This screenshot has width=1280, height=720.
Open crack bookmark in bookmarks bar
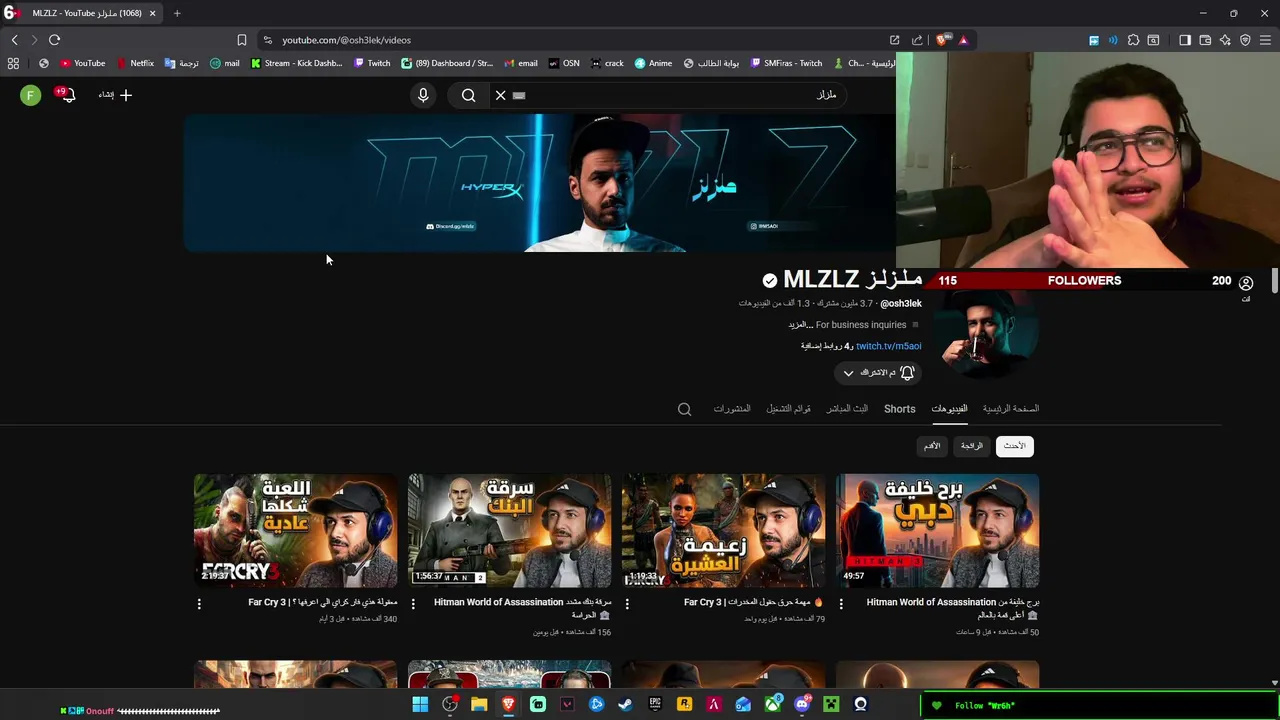coord(607,63)
